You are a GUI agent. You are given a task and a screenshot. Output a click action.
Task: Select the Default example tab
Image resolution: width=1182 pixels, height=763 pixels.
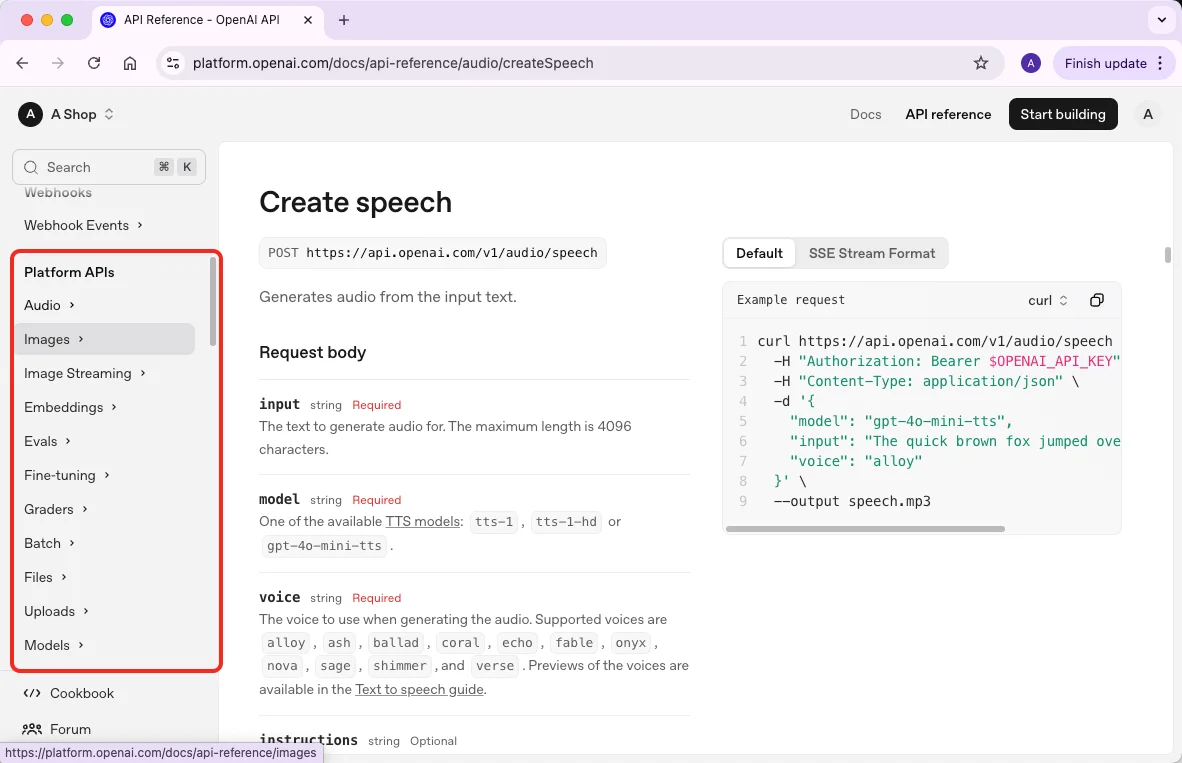pos(759,253)
